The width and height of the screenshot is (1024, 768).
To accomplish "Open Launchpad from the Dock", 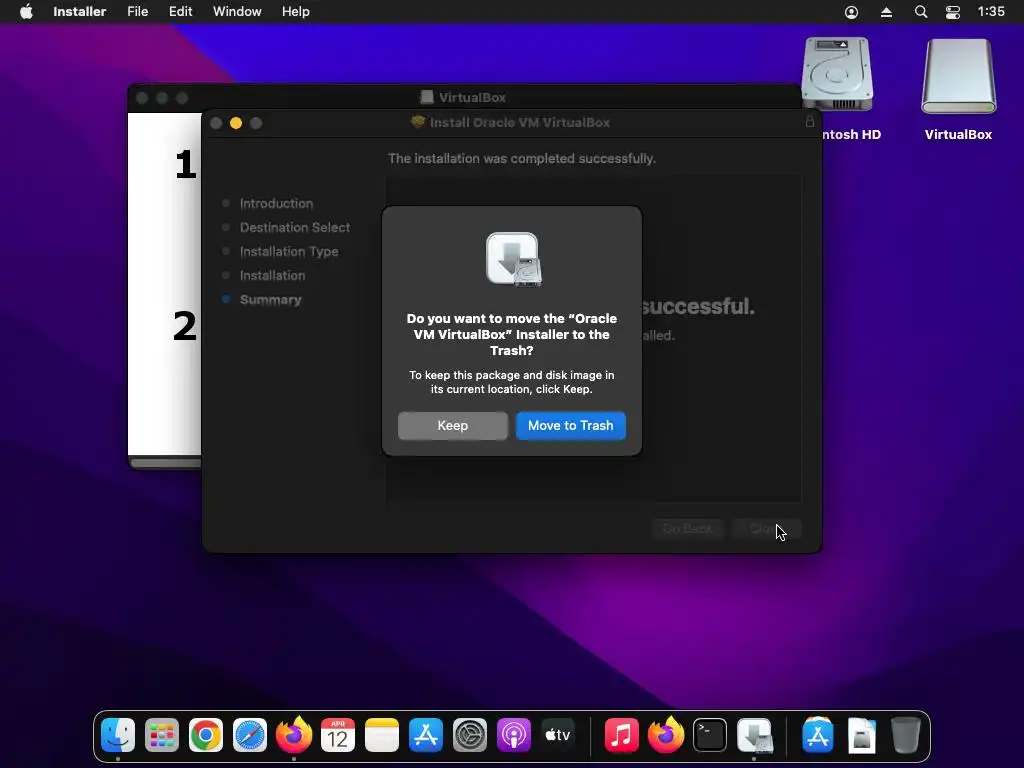I will click(x=162, y=735).
